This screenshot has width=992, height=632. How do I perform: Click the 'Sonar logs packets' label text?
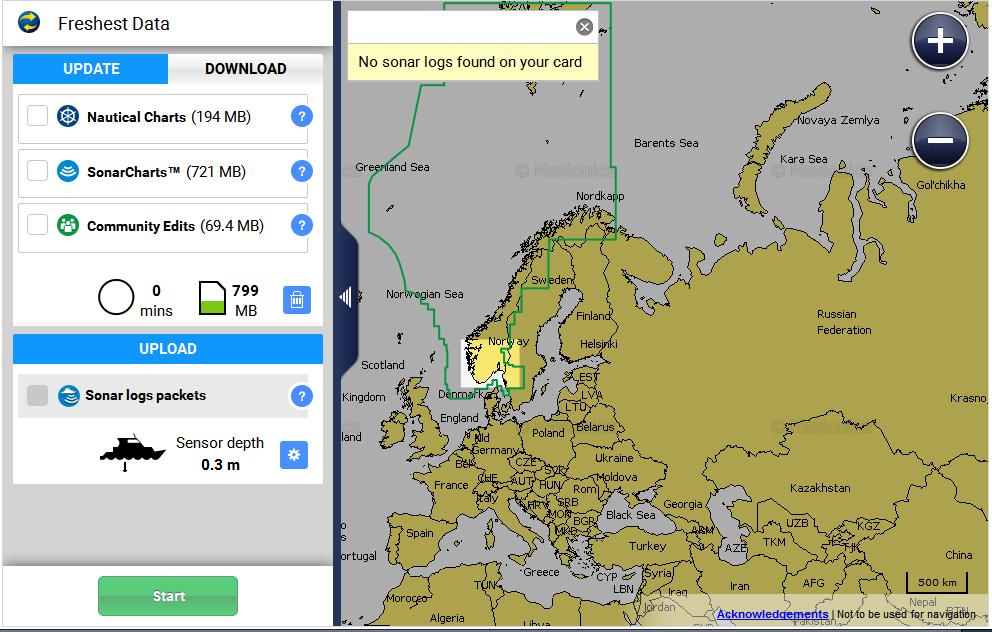(x=146, y=395)
